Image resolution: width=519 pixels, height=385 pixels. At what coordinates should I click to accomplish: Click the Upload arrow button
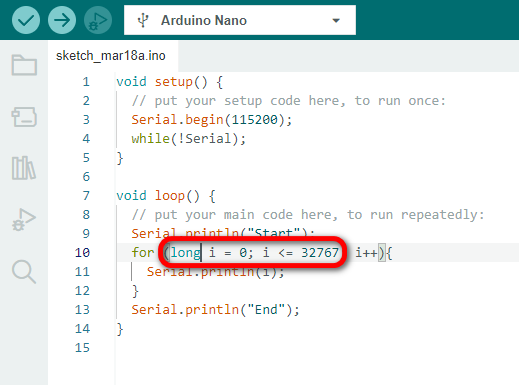click(x=62, y=20)
